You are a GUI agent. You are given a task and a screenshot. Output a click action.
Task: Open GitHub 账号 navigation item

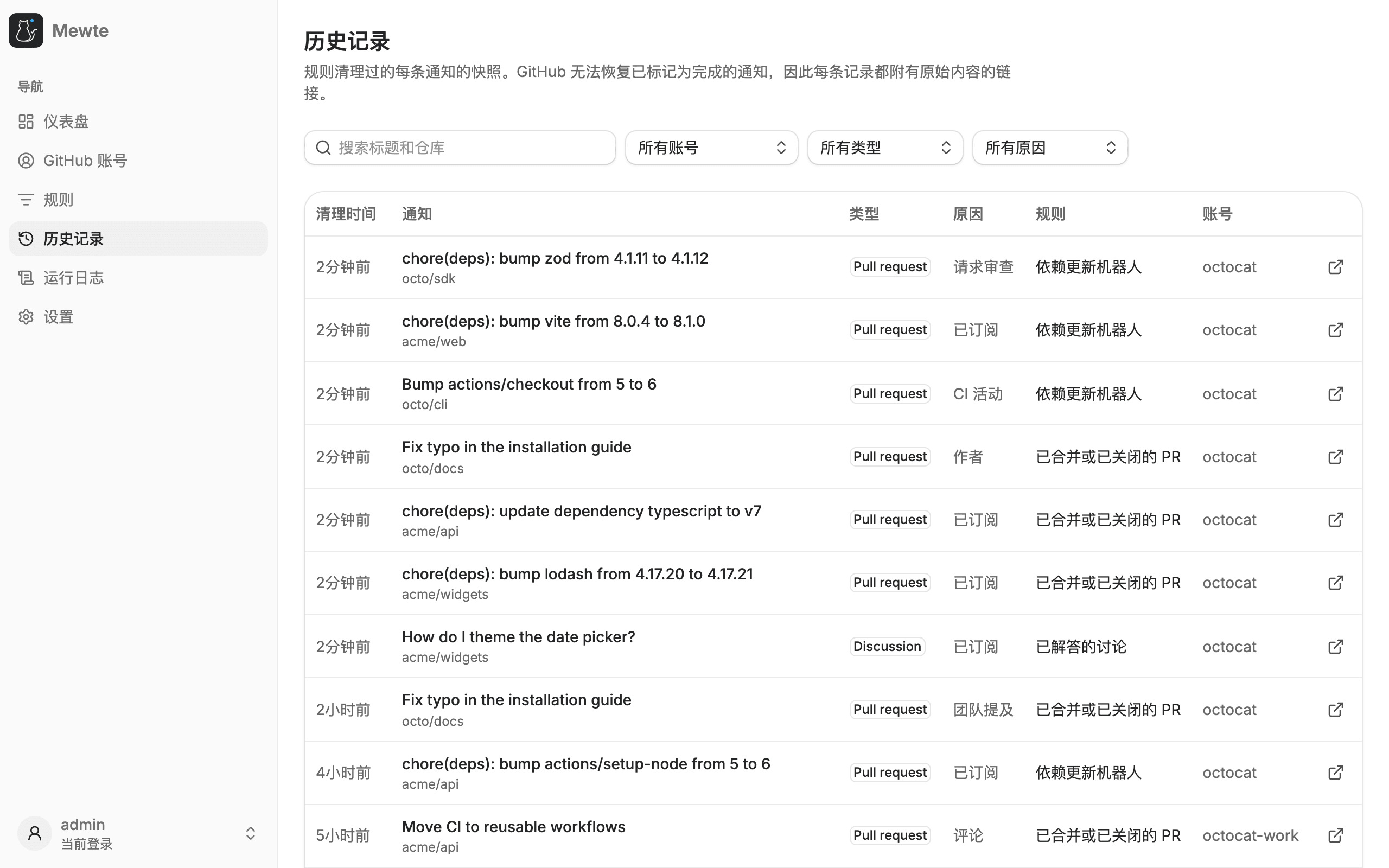point(138,161)
